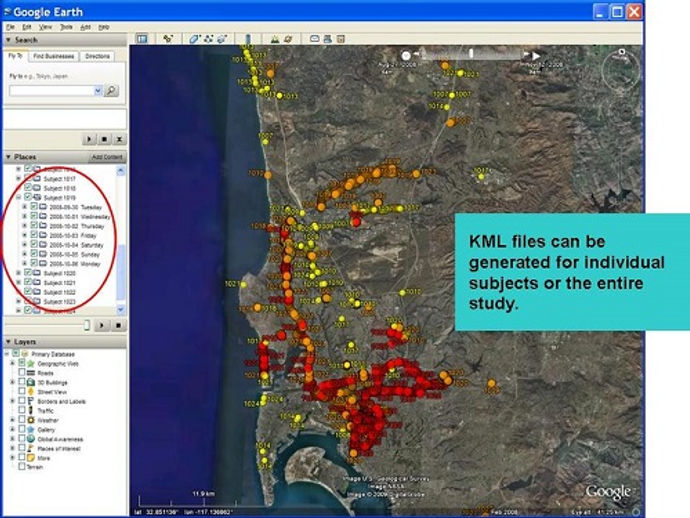Select the 2008-10-04 Saturday folder
The height and width of the screenshot is (518, 690).
(x=76, y=245)
